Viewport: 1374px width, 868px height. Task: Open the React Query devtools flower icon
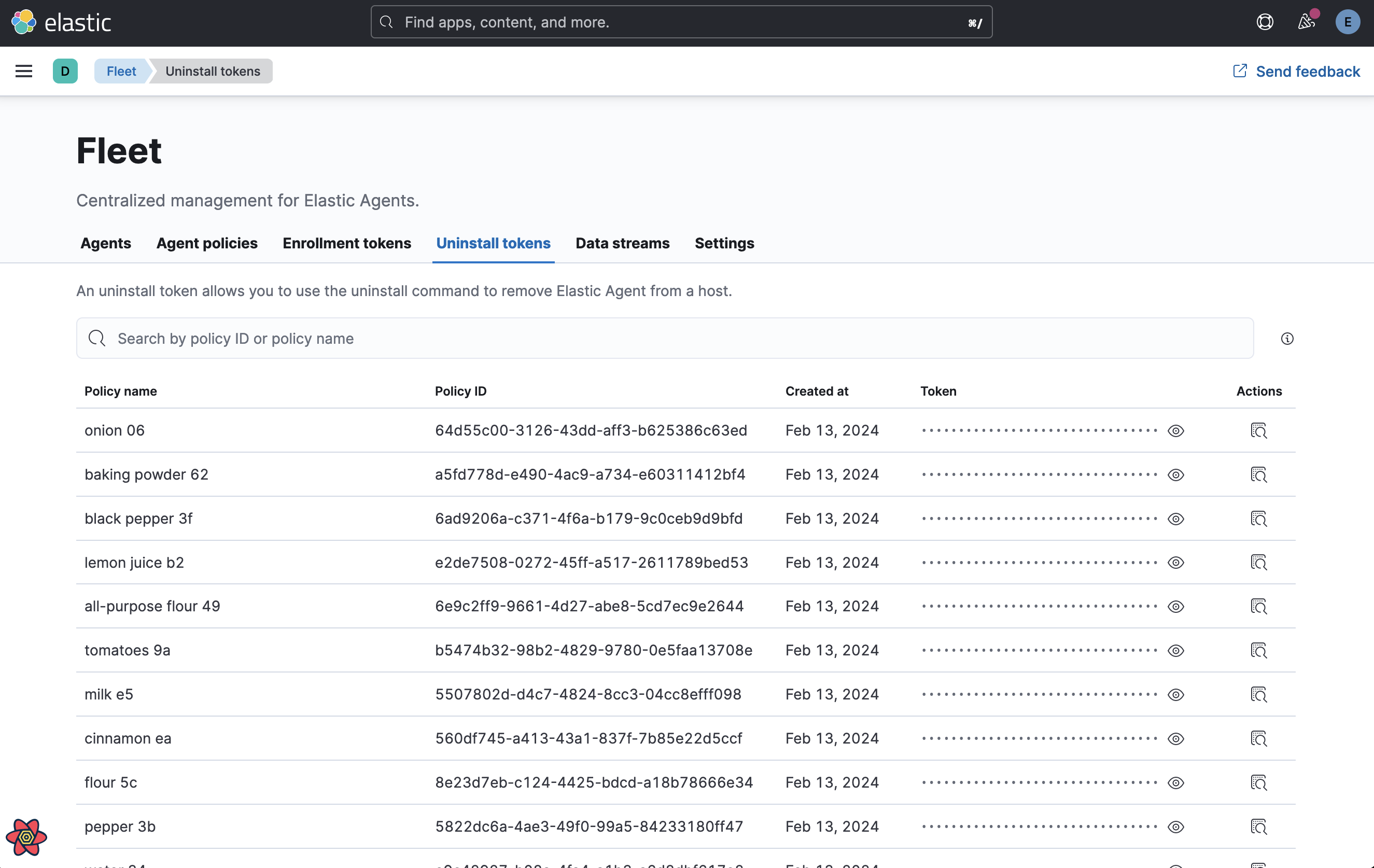click(26, 836)
